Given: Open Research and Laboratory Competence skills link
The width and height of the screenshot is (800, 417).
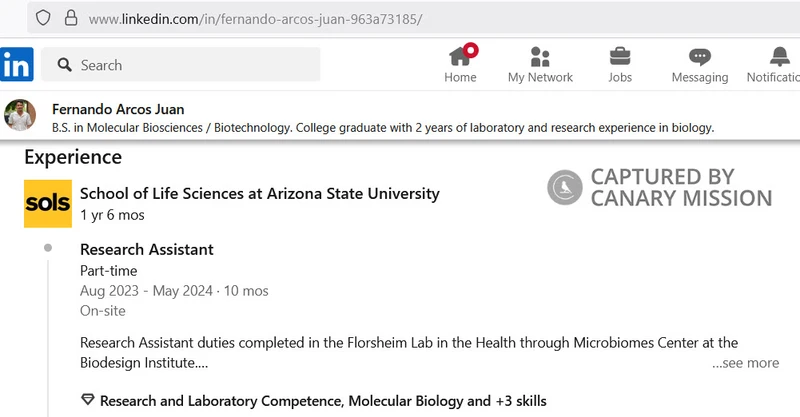Looking at the screenshot, I should point(323,401).
